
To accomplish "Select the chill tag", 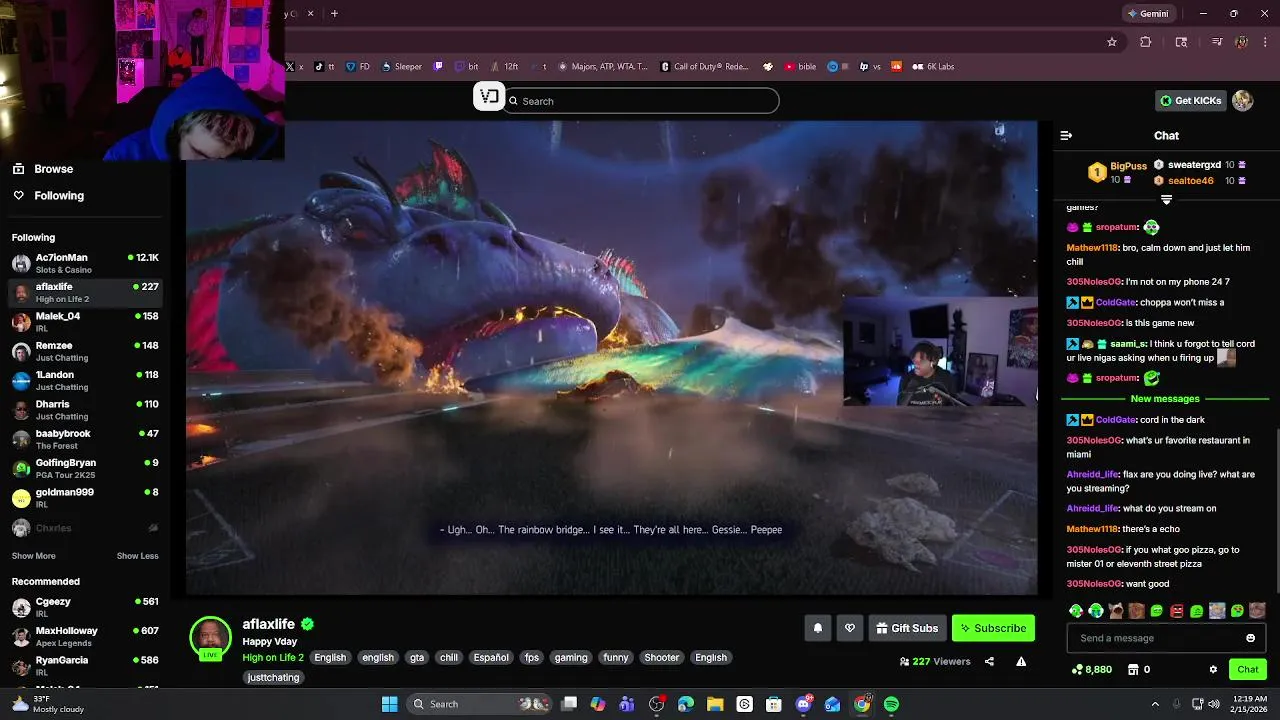I will (449, 658).
